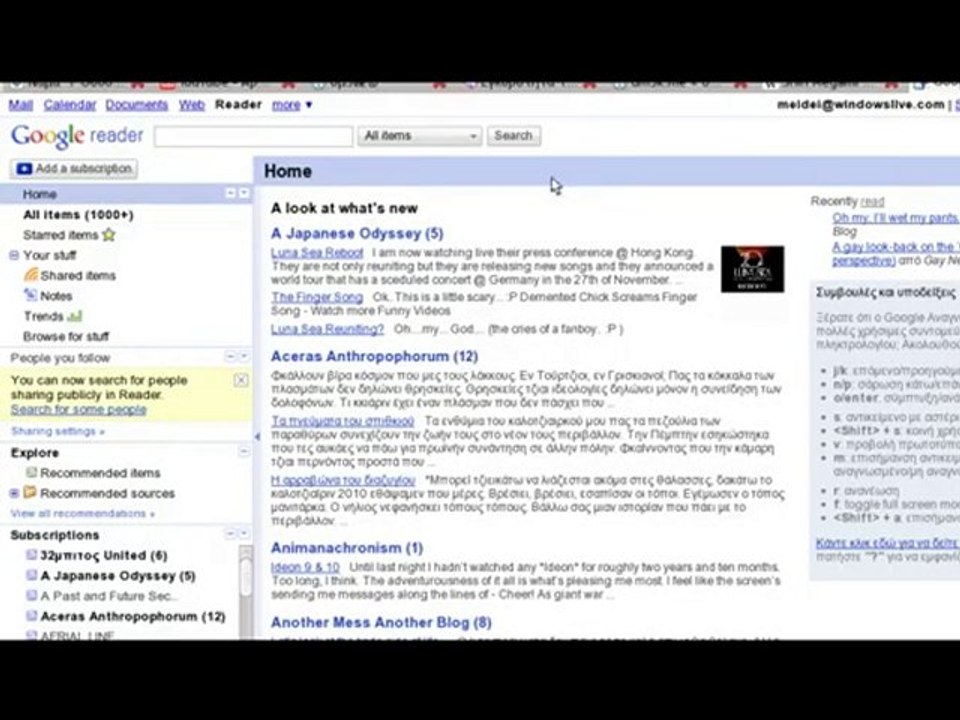Open the Notes icon
The height and width of the screenshot is (720, 960).
point(31,295)
